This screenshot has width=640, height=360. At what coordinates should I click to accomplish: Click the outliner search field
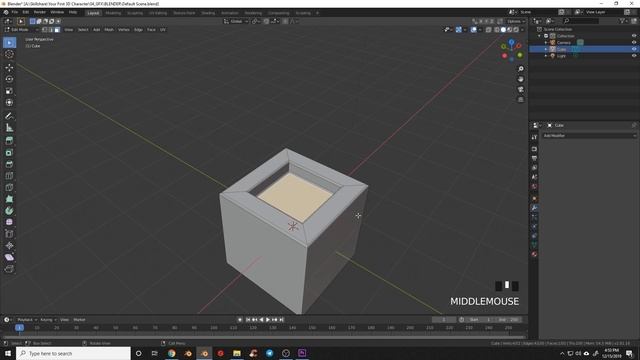coord(581,21)
